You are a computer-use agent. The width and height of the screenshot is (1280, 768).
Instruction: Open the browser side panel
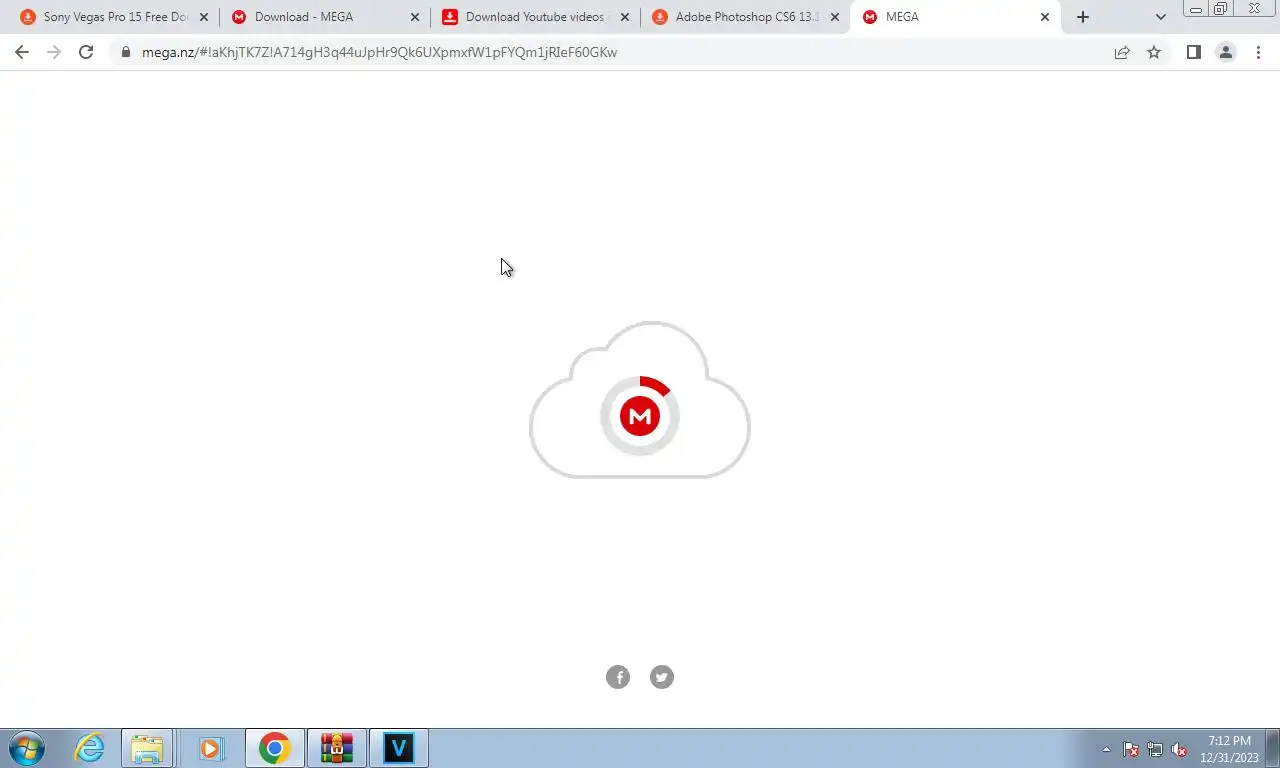(1193, 52)
